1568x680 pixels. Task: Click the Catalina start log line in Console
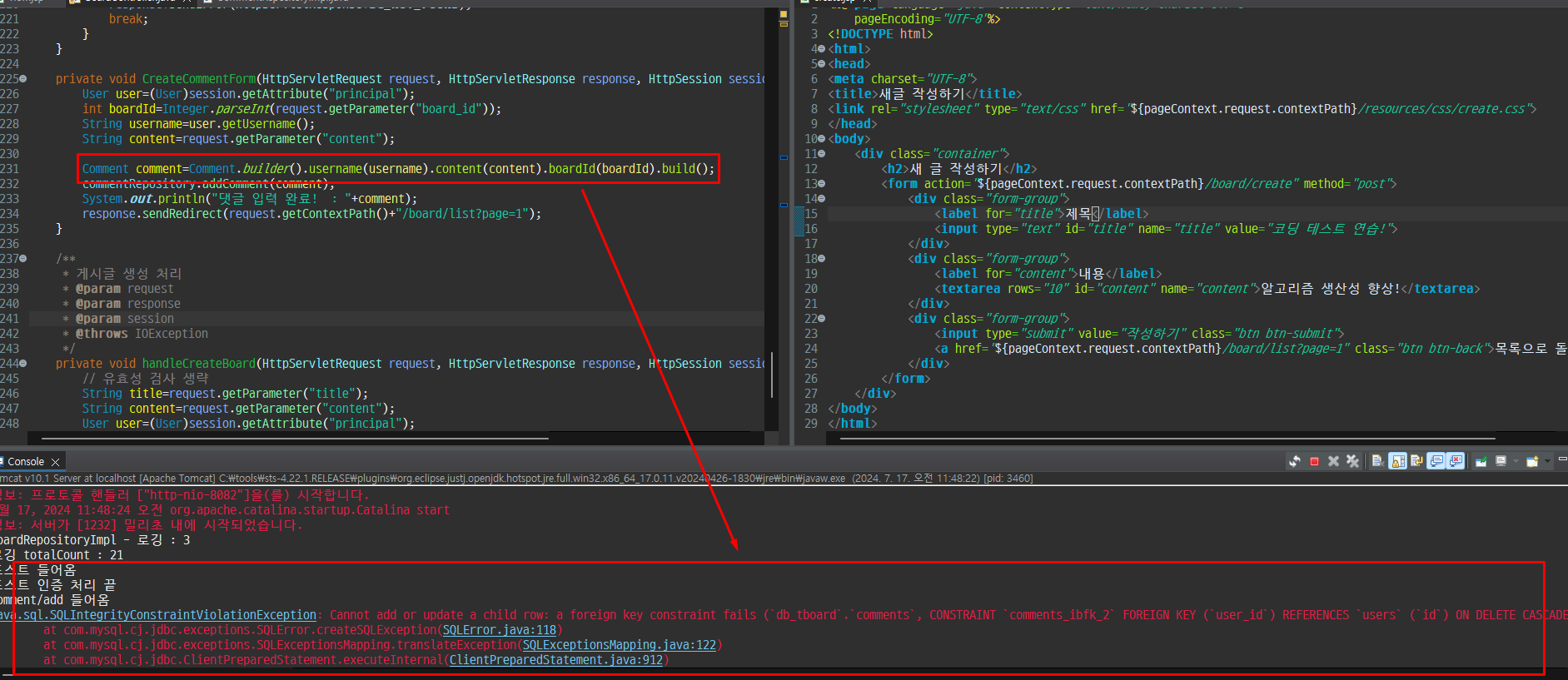(225, 510)
